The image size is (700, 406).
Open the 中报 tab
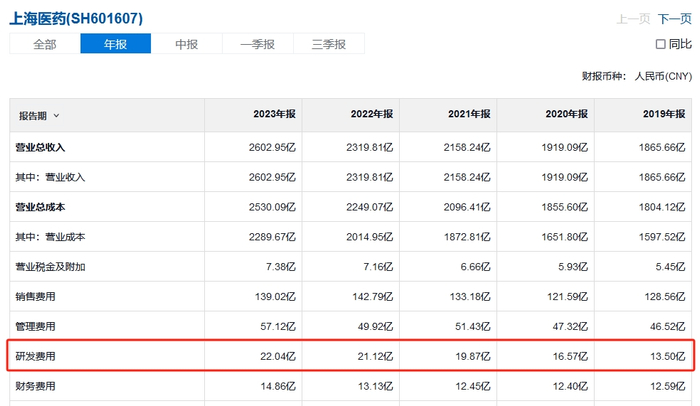186,44
